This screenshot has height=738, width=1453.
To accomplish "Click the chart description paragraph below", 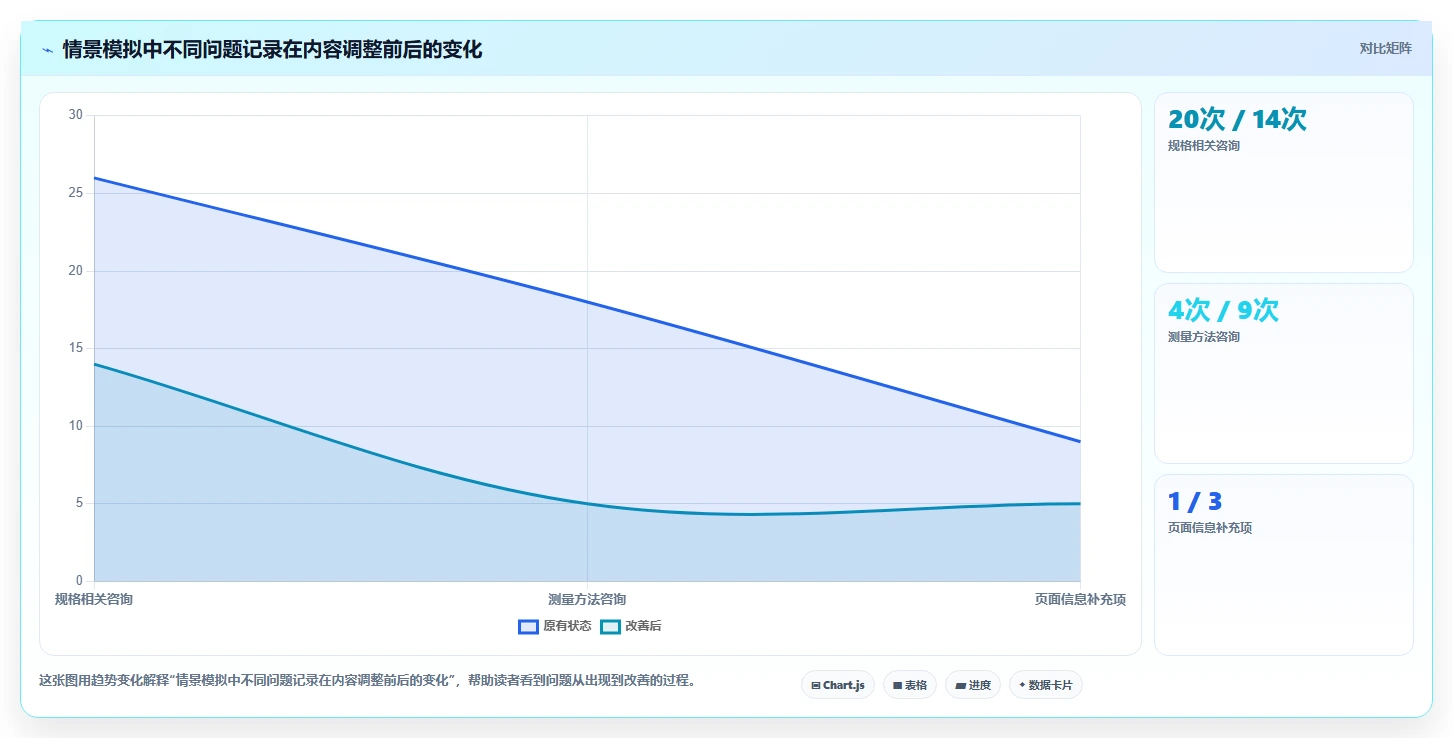I will point(367,681).
